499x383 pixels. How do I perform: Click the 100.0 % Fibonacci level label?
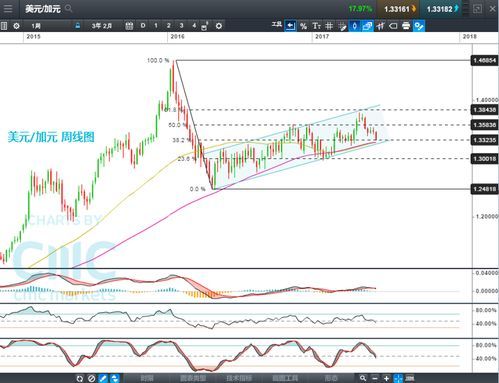click(158, 60)
